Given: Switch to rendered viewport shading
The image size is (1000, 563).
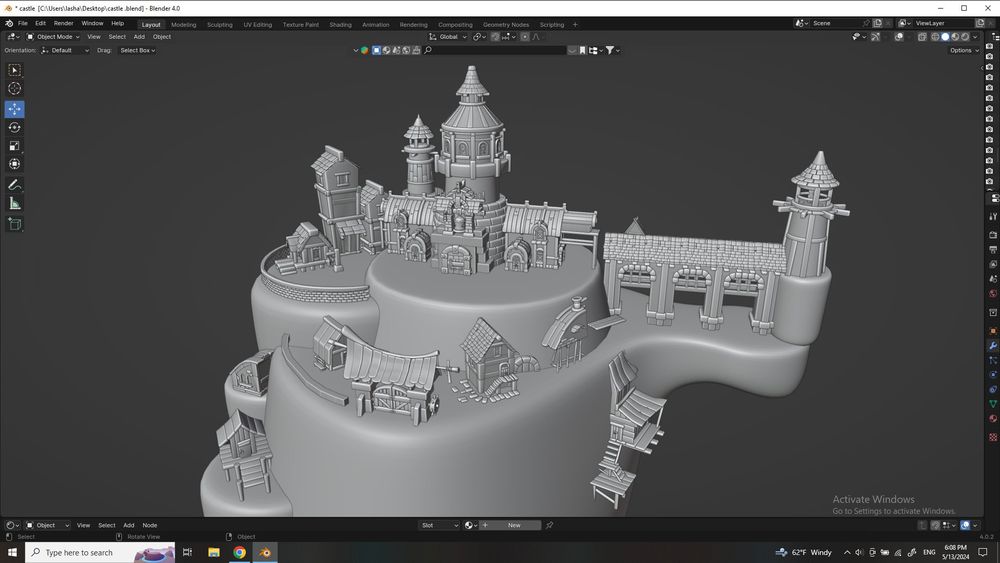Looking at the screenshot, I should click(965, 37).
